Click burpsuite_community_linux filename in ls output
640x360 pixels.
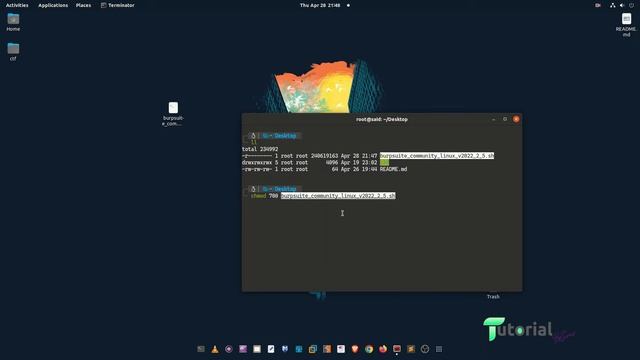click(x=437, y=156)
